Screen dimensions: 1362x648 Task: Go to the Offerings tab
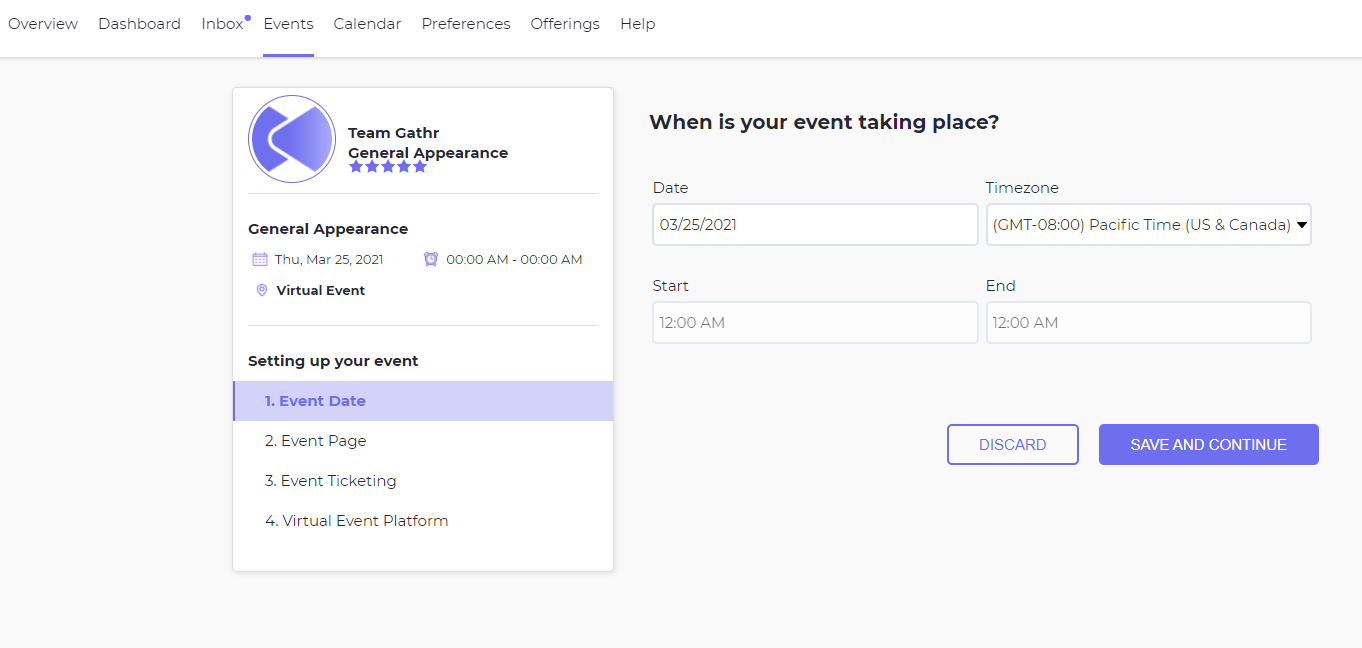(x=565, y=24)
